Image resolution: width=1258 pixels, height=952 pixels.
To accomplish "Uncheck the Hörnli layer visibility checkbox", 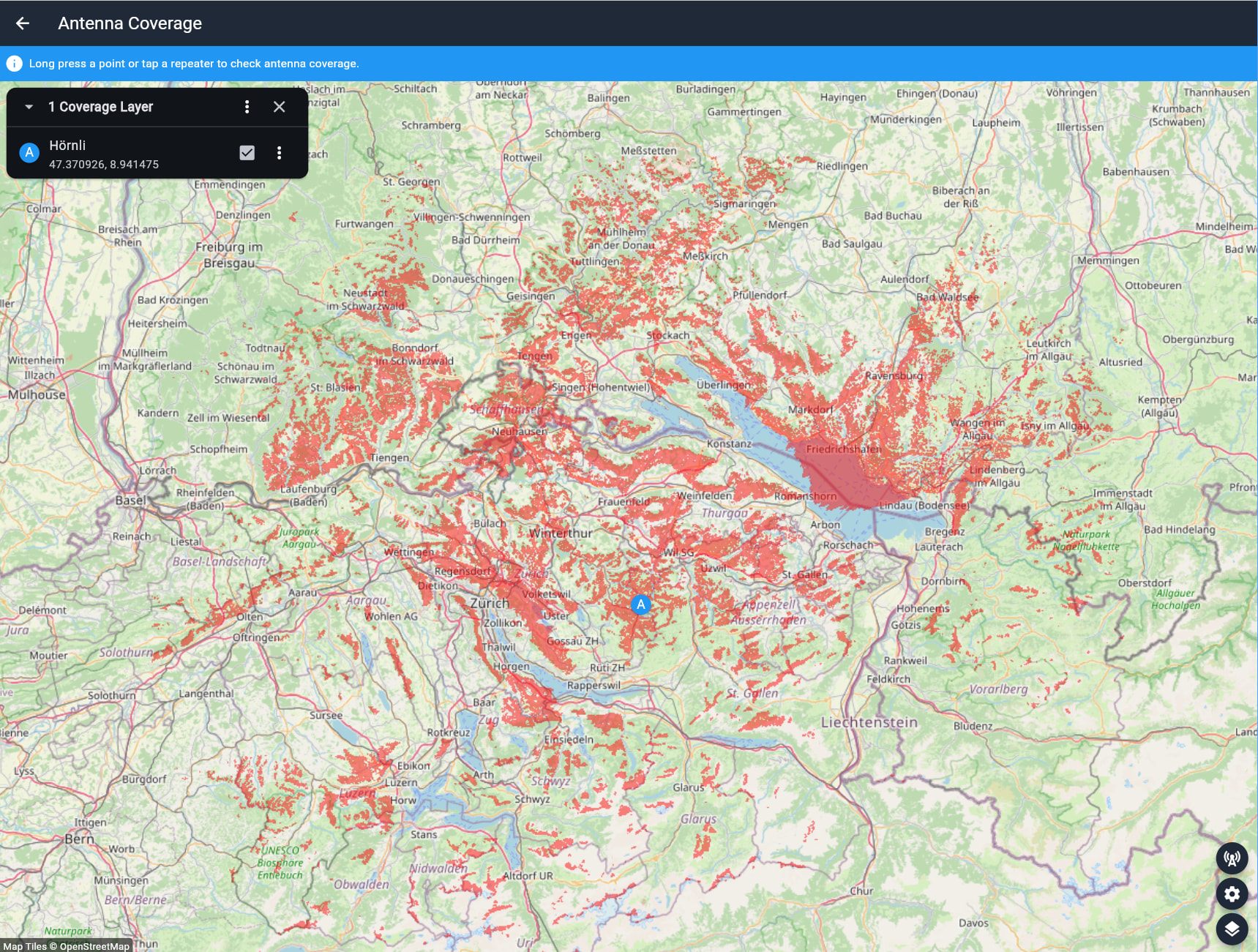I will click(x=247, y=153).
